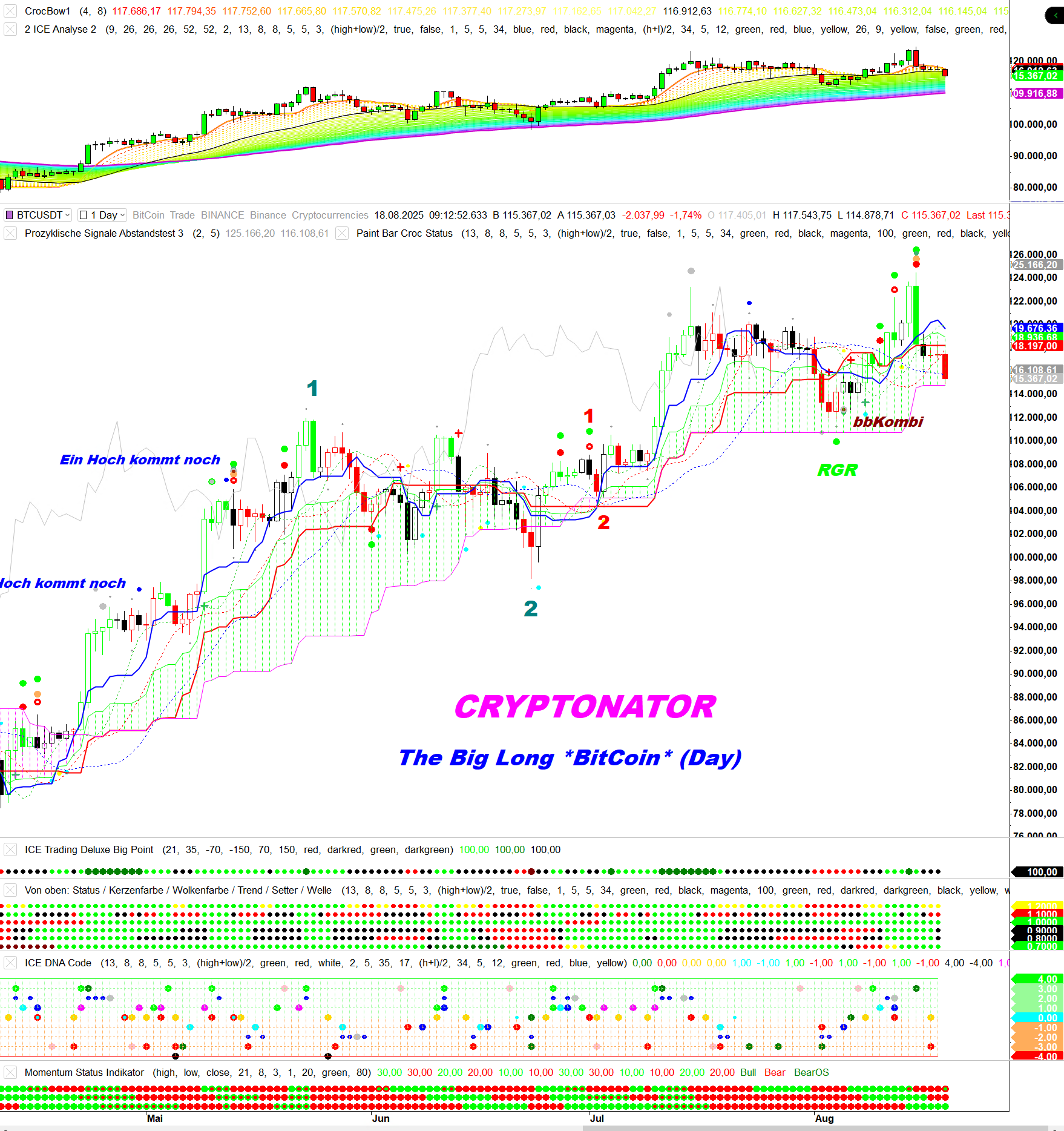
Task: Remove the Prozyklische Signale Abstandstest 3 indicator
Action: point(10,234)
